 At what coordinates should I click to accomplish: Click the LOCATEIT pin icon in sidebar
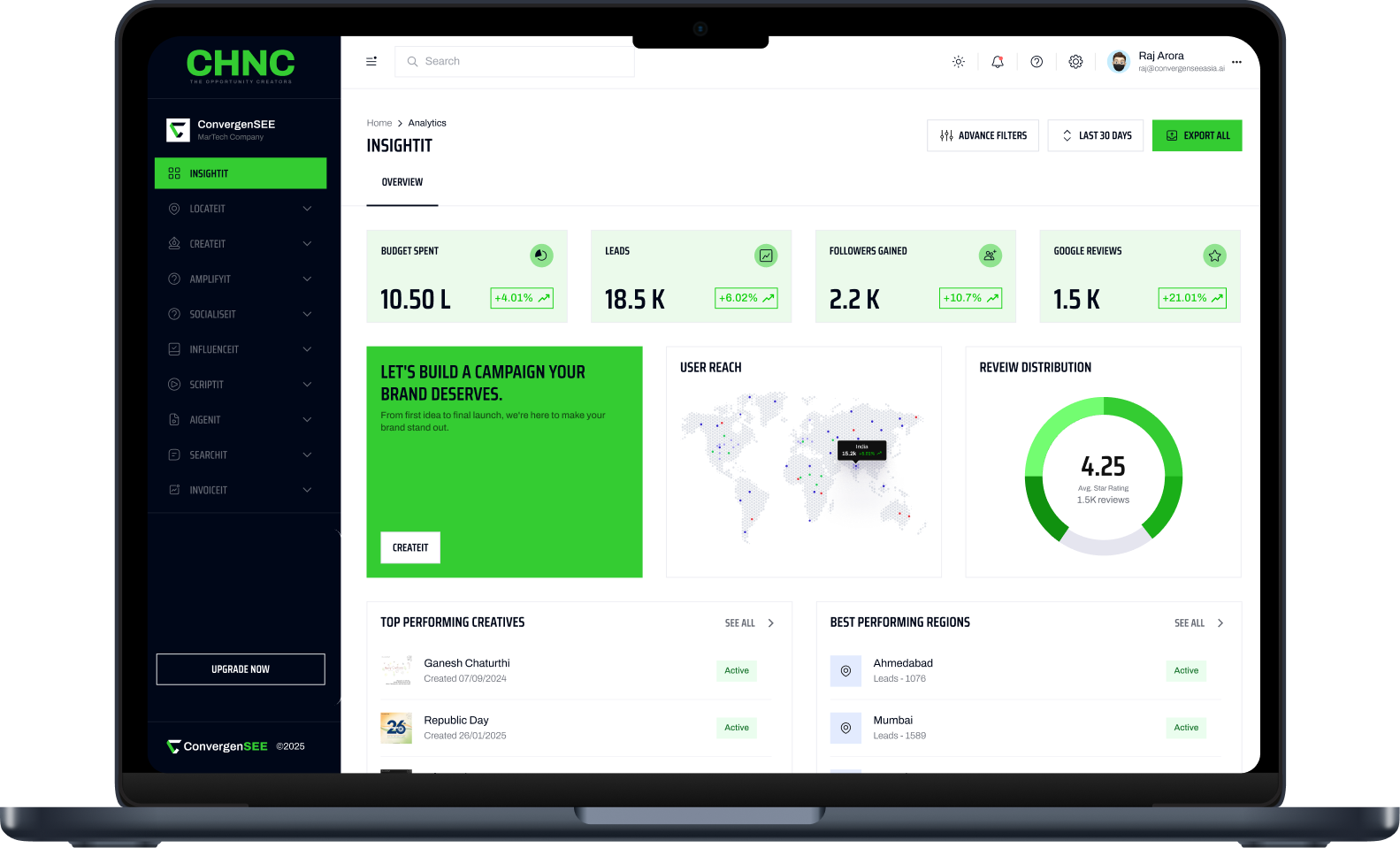click(174, 209)
